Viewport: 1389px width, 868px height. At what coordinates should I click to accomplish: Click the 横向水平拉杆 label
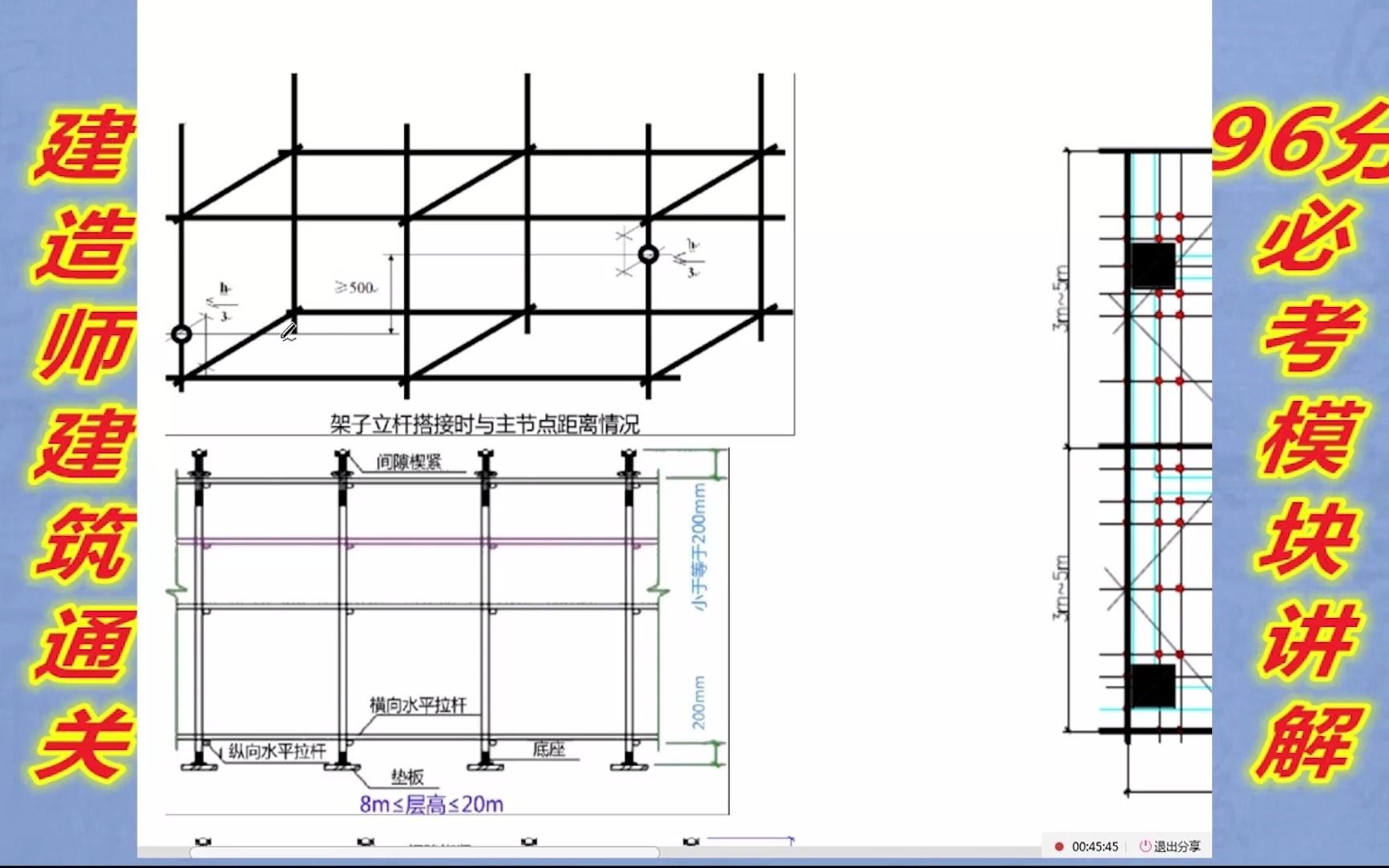(x=417, y=705)
